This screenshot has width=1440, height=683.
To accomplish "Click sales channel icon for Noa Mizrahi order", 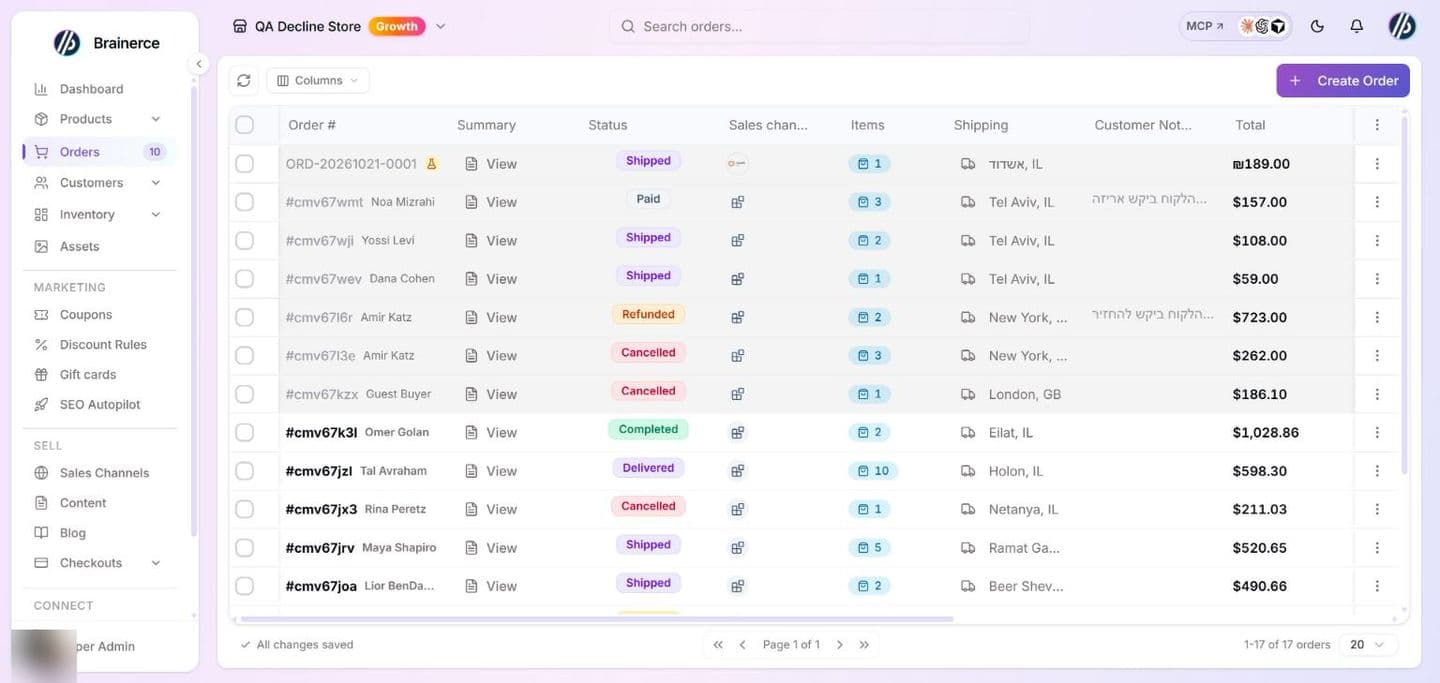I will [737, 202].
